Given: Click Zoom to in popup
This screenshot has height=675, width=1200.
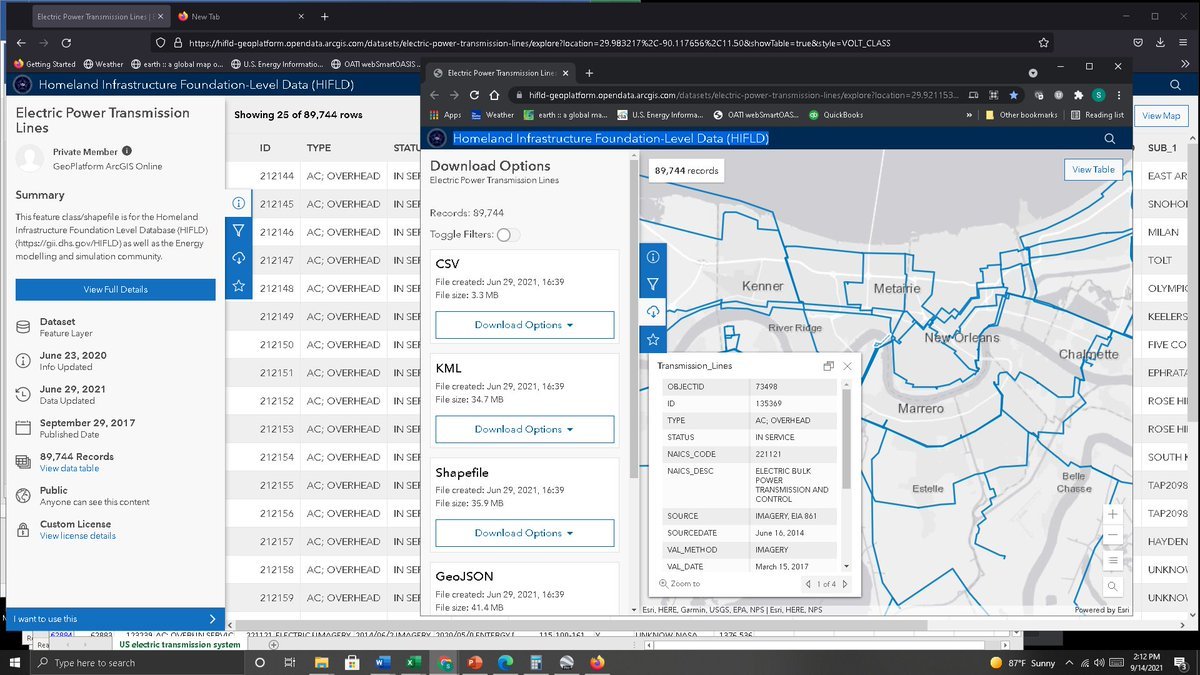Looking at the screenshot, I should [680, 584].
